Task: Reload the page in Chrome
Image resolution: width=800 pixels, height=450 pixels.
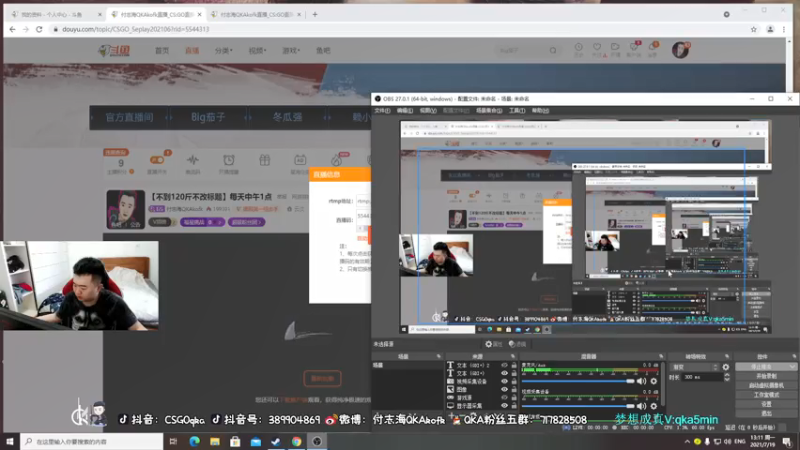Action: pyautogui.click(x=39, y=29)
